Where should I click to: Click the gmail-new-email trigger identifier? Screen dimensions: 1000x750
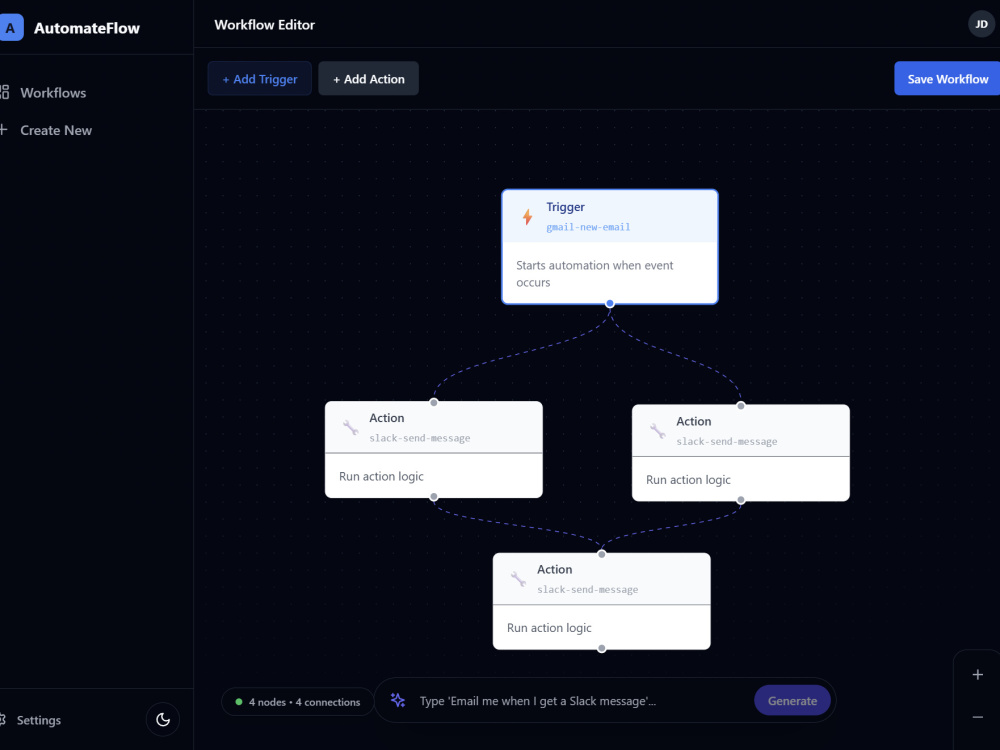click(x=588, y=227)
